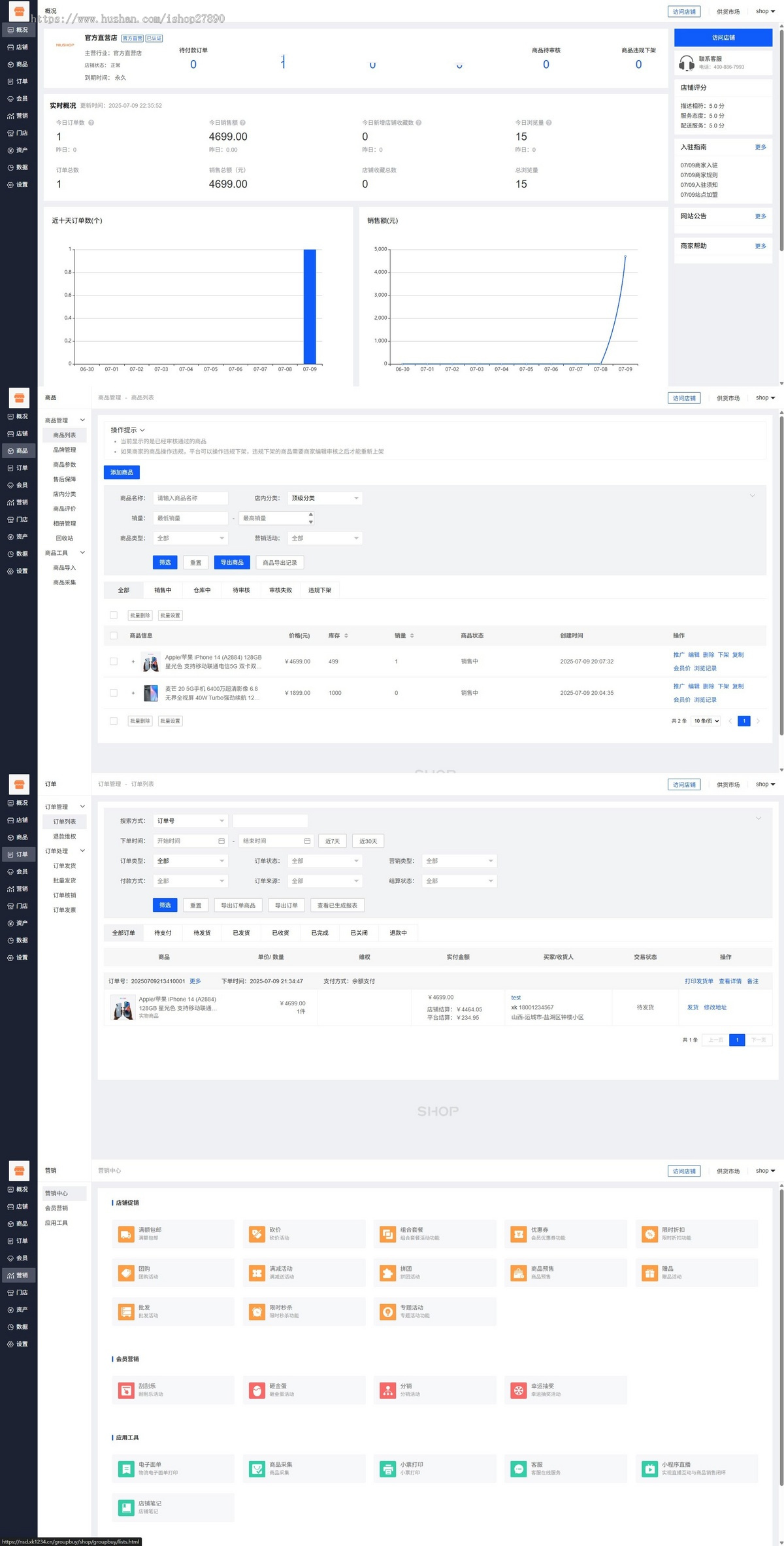Select the 已发货 order tab
Screen dimensions: 784x1546
coord(241,933)
